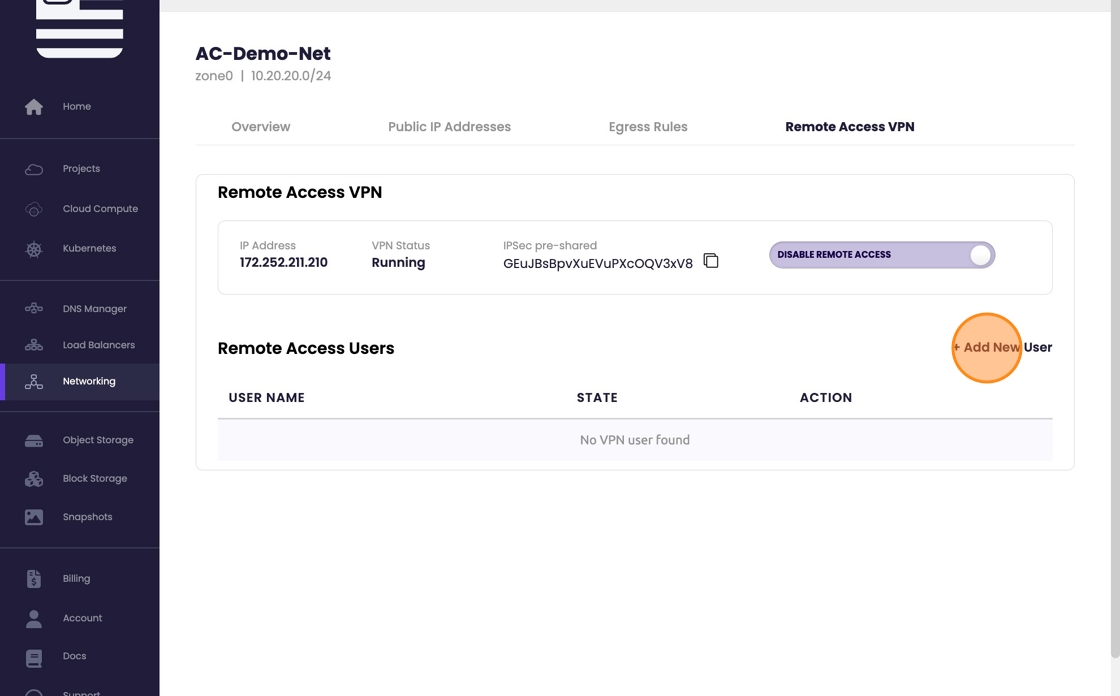Open Kubernetes helm wheel icon
1120x696 pixels.
click(x=34, y=249)
